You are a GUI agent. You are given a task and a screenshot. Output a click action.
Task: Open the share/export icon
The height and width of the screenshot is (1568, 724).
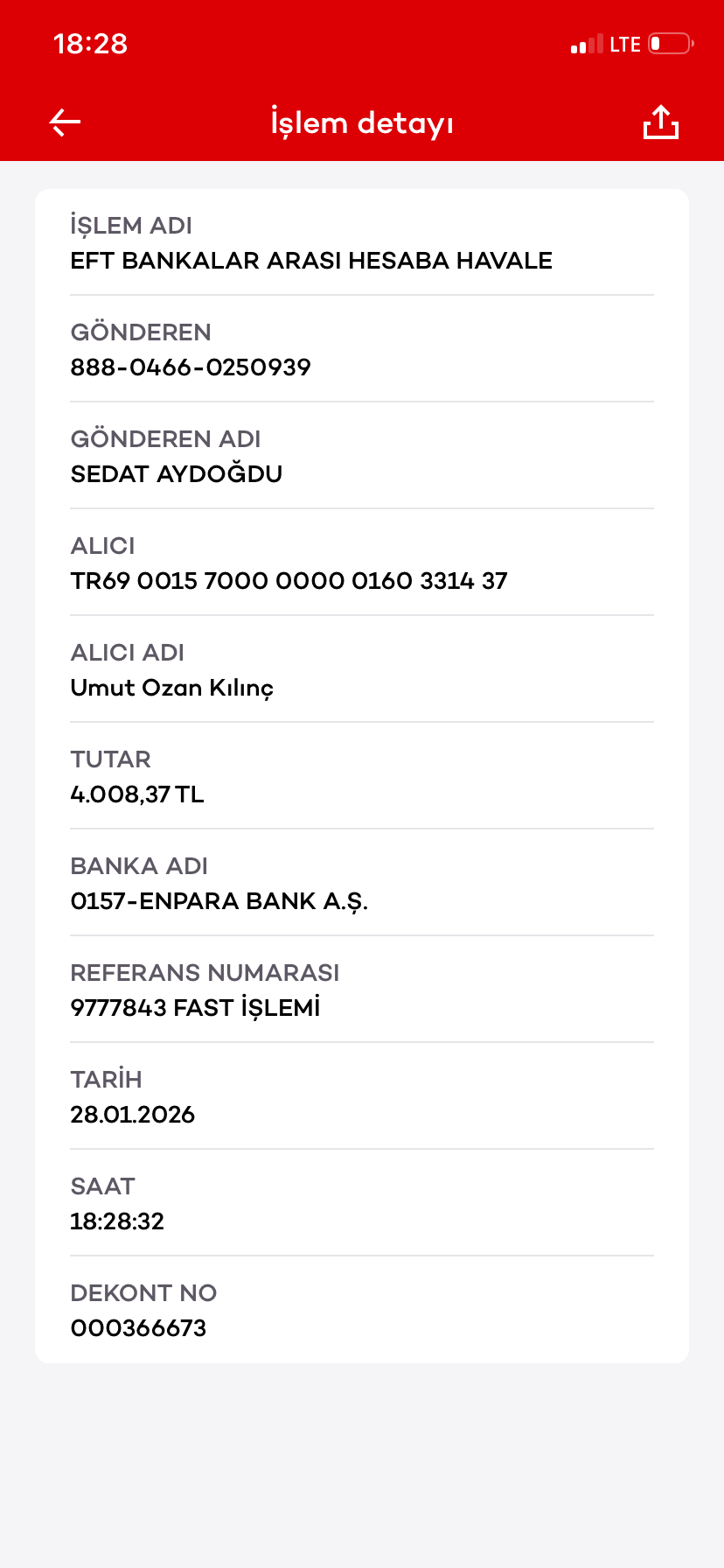(661, 122)
